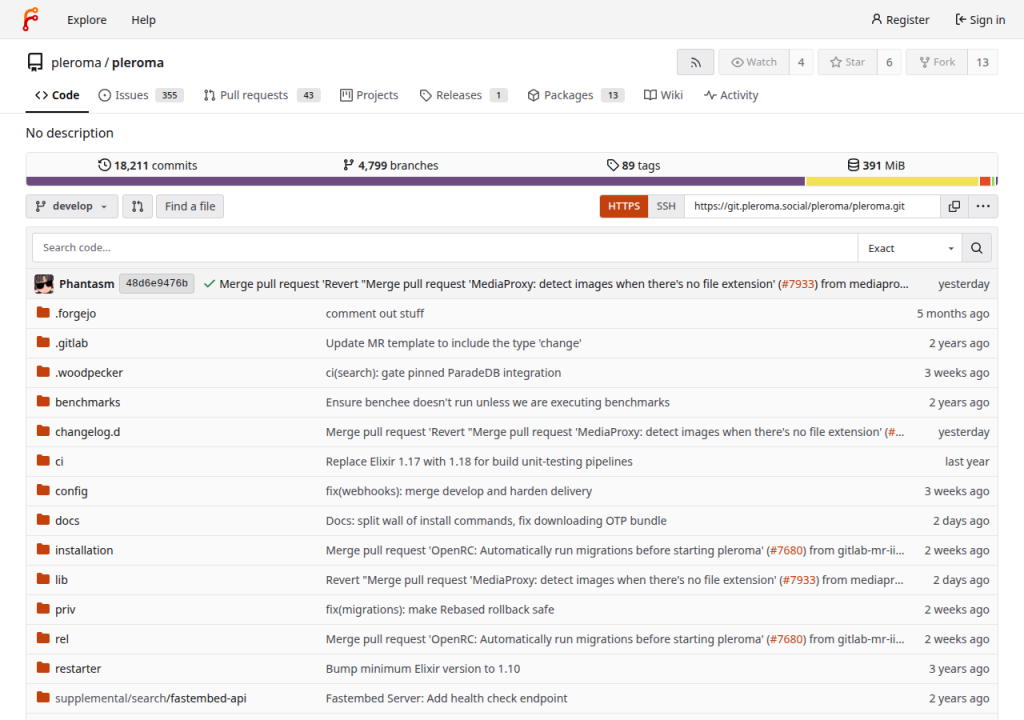Click the Sign in link
Screen dimensions: 1024x720
click(980, 20)
